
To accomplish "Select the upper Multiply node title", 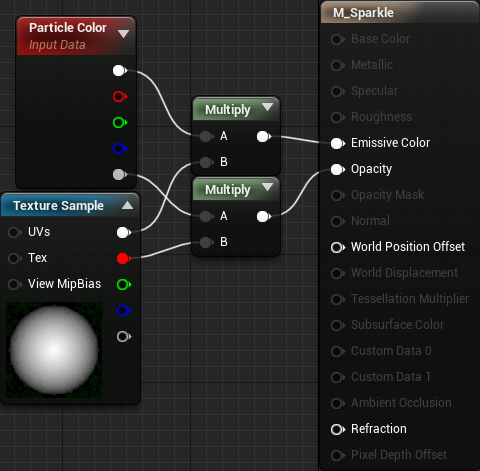I will (x=228, y=110).
